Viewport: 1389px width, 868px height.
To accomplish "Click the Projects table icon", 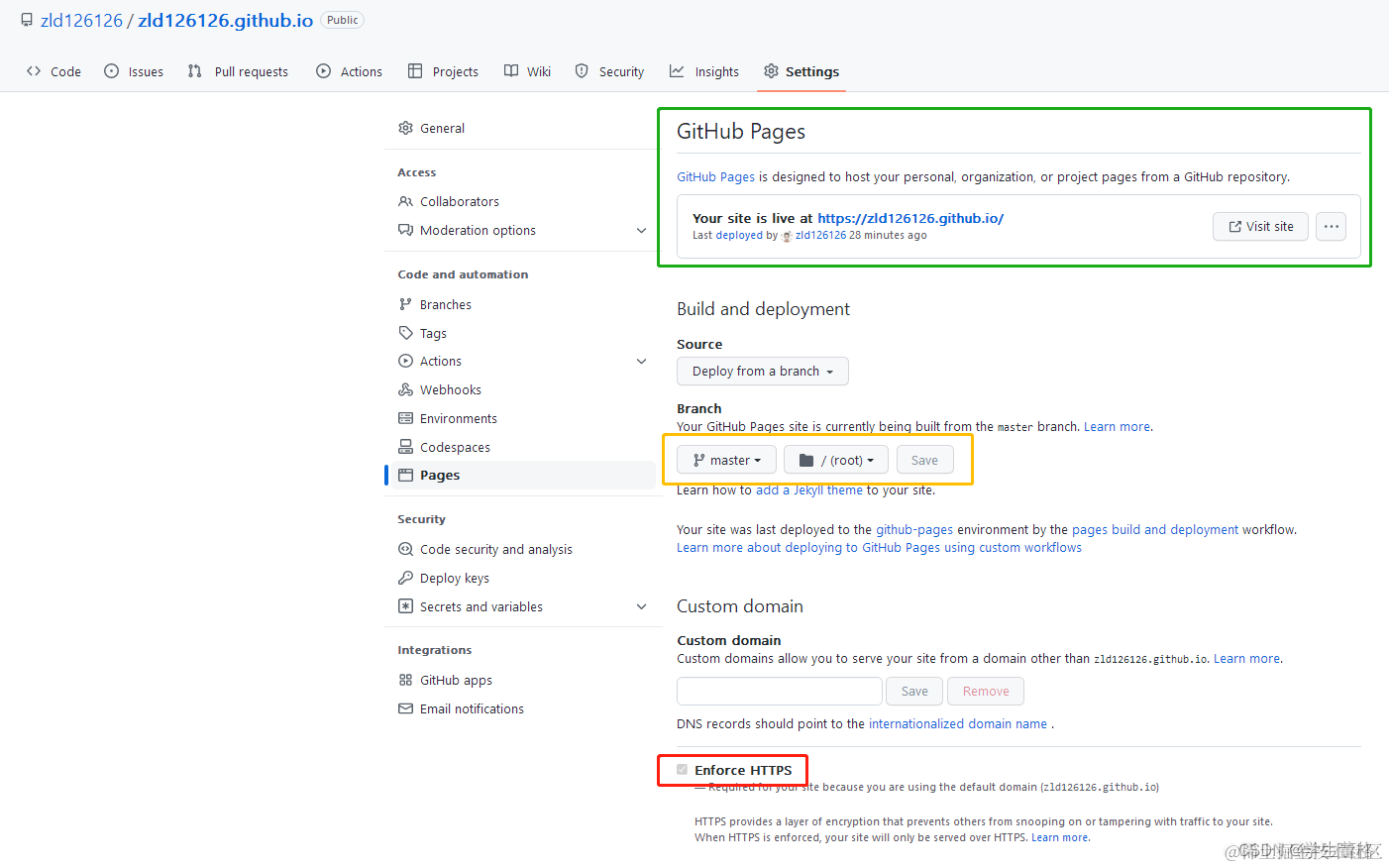I will (415, 71).
